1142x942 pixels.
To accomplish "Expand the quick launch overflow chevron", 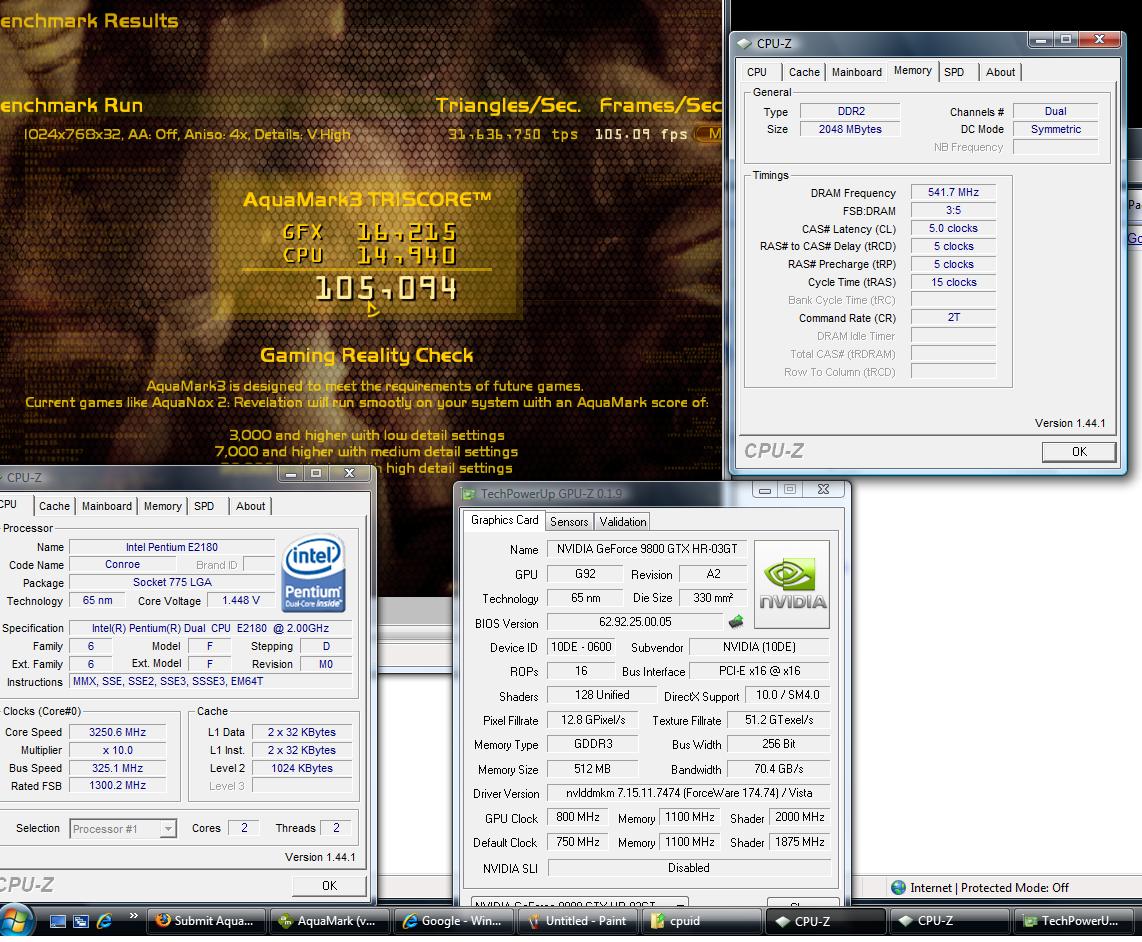I will [x=133, y=915].
